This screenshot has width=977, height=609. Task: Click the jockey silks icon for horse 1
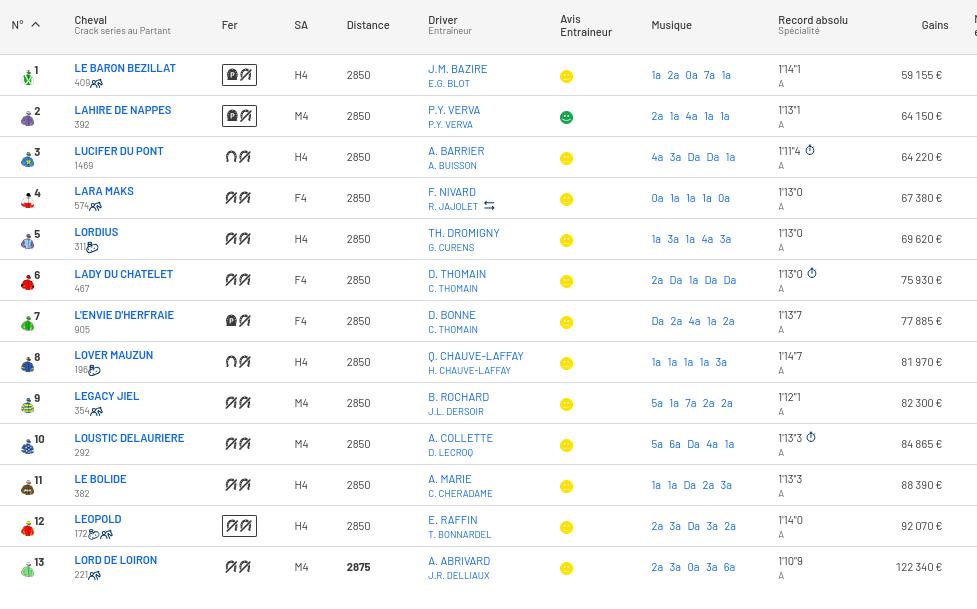[x=28, y=76]
